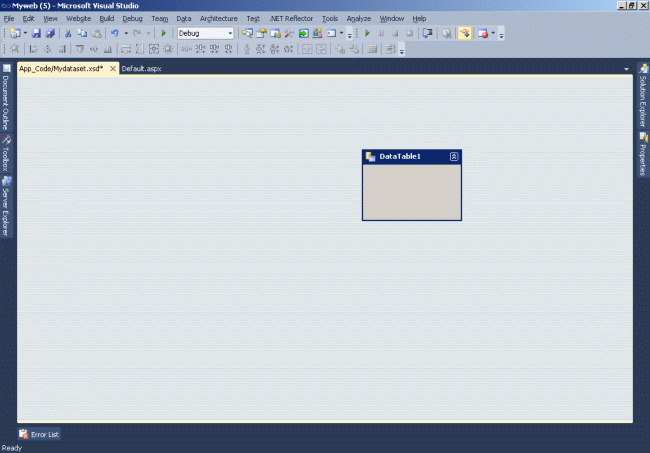Open dropdown arrow beside Command Window icon

342,33
